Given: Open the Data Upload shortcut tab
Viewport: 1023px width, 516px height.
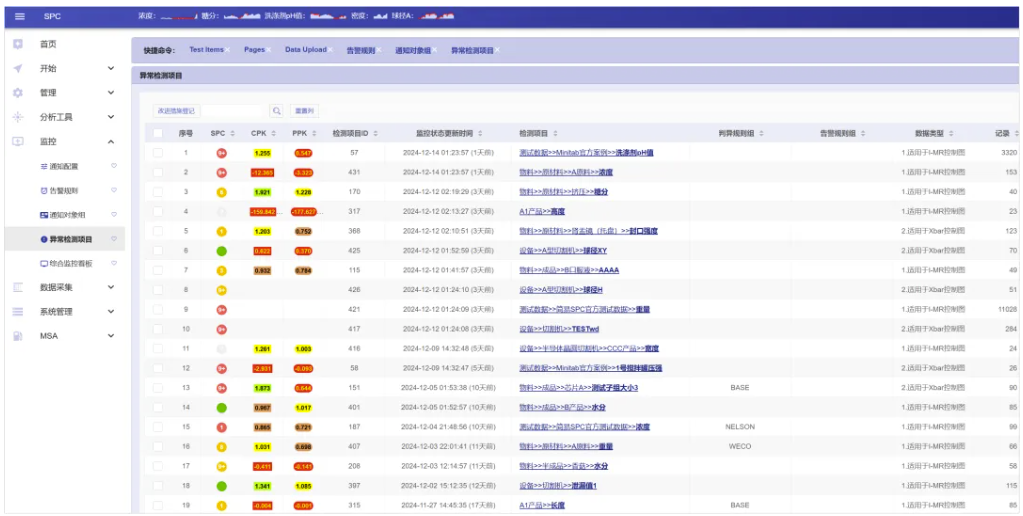Looking at the screenshot, I should [305, 50].
